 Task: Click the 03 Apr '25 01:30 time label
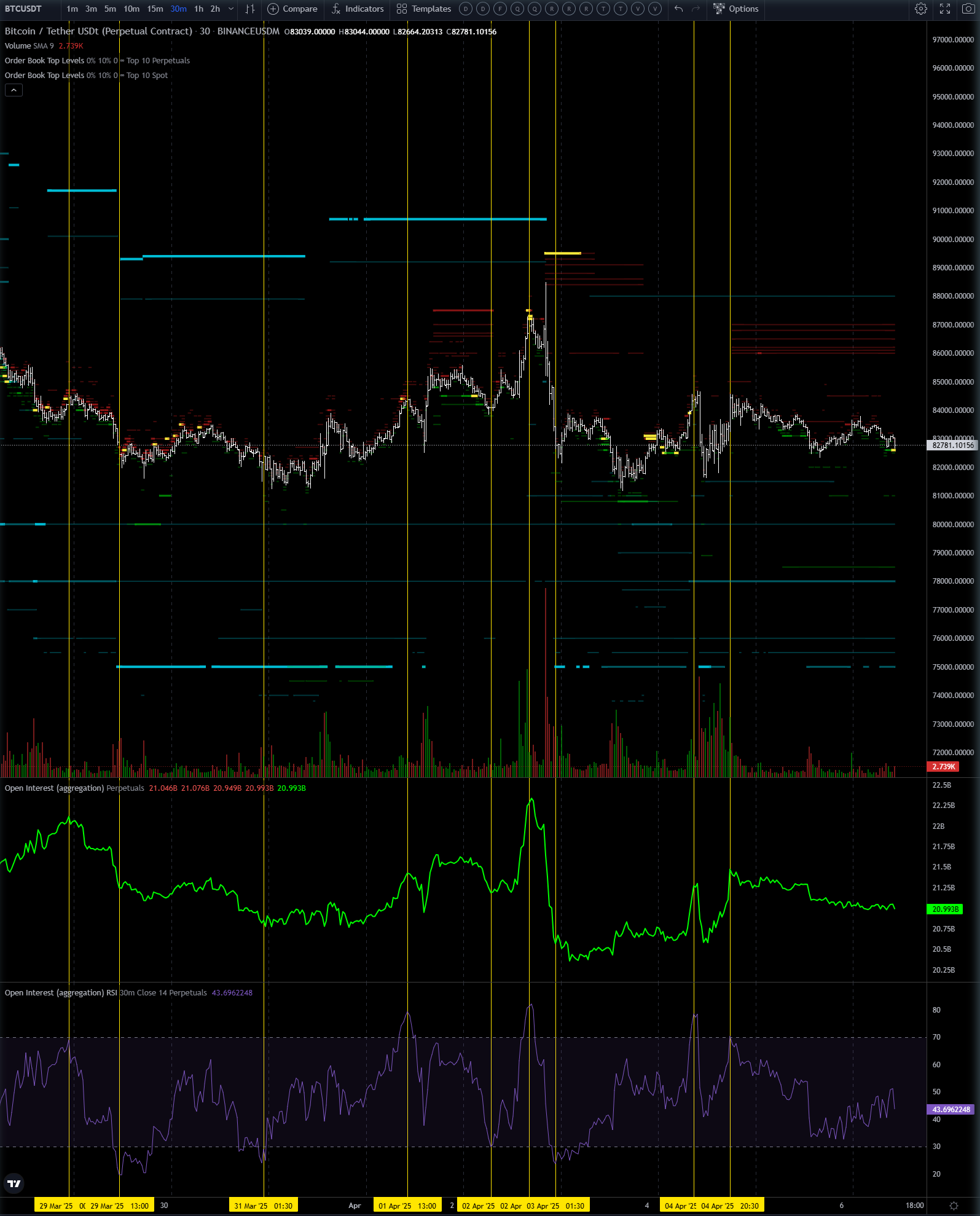(555, 1206)
